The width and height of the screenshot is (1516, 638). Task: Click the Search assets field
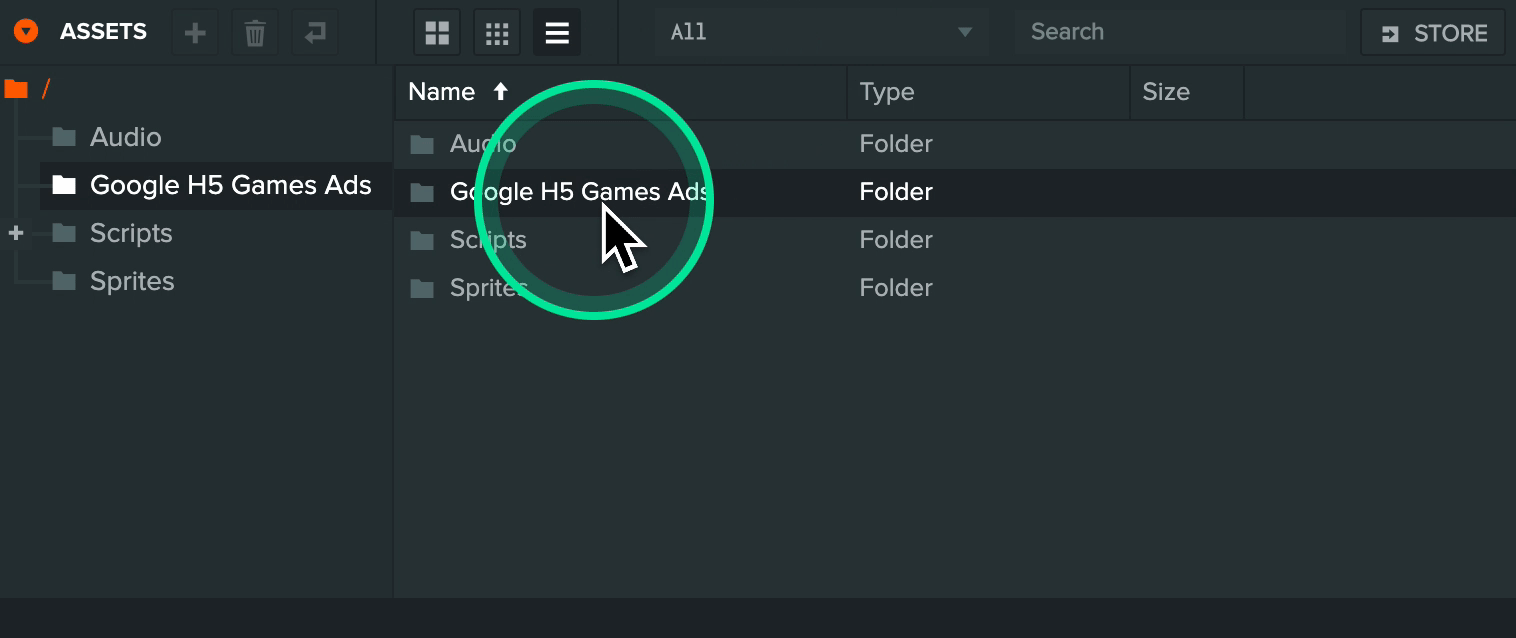click(x=1179, y=32)
